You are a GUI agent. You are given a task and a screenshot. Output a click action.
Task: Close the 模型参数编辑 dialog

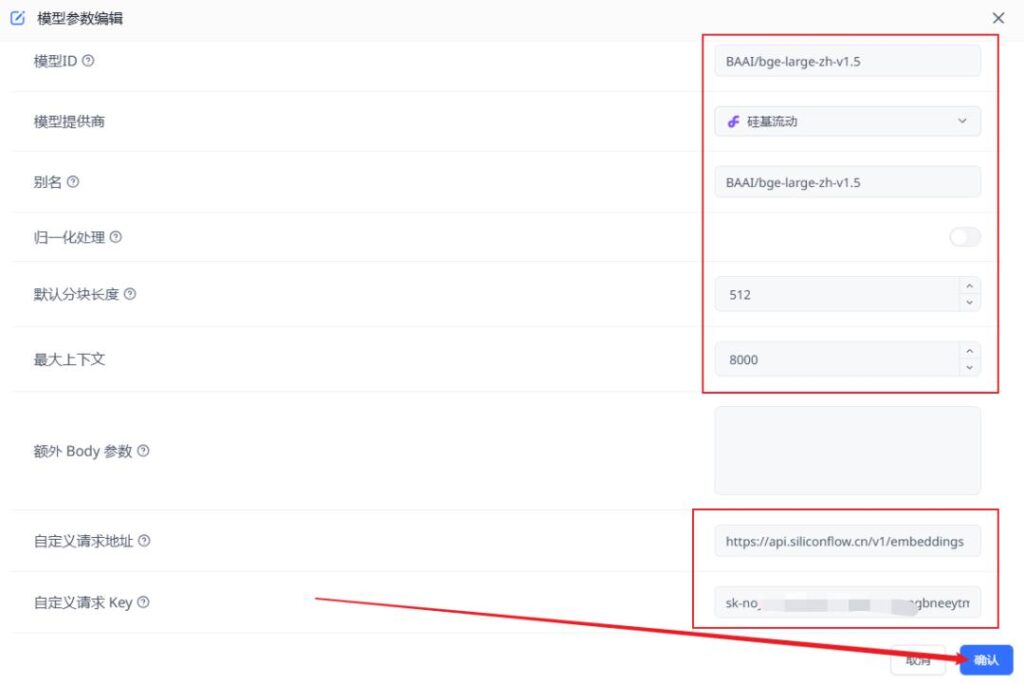tap(998, 18)
